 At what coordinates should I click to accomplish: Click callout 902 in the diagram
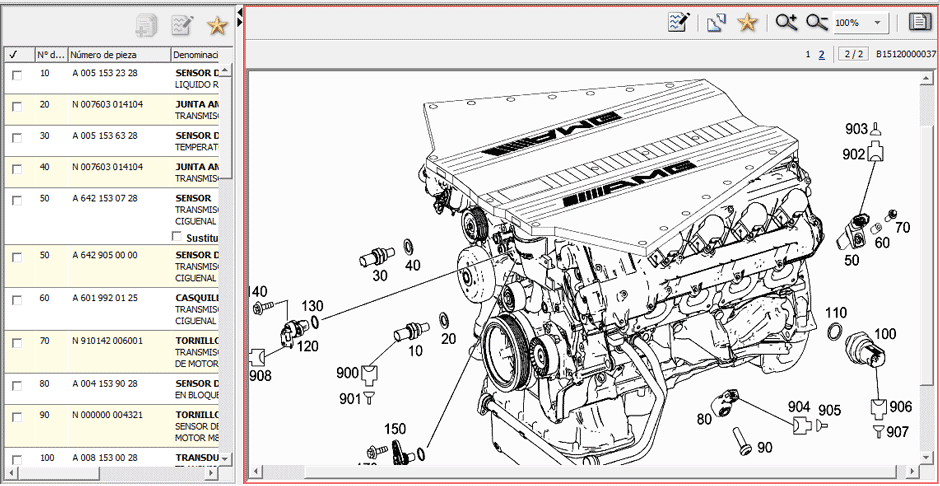coord(854,155)
